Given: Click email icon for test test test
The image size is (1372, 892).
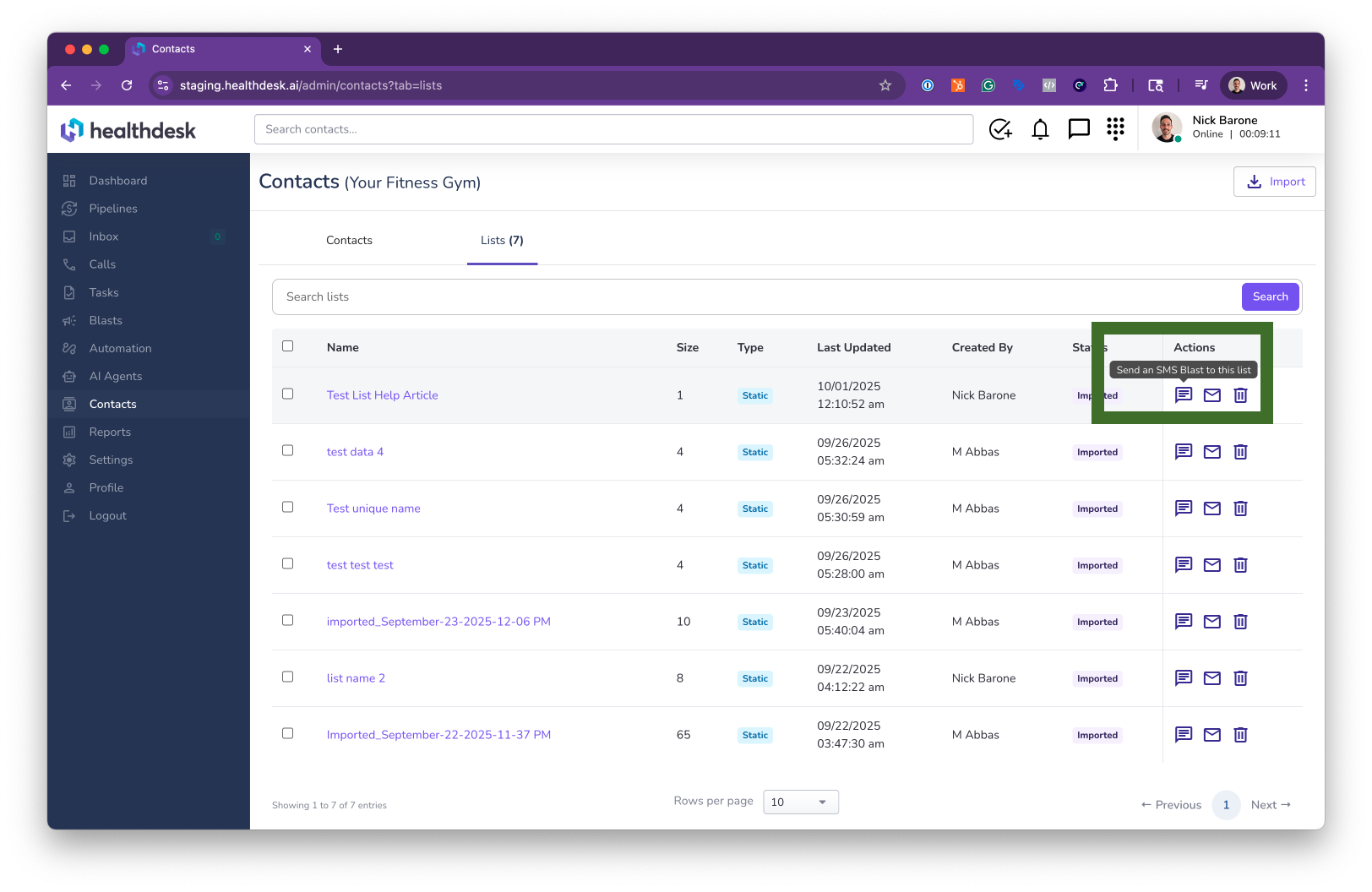Looking at the screenshot, I should click(x=1212, y=565).
